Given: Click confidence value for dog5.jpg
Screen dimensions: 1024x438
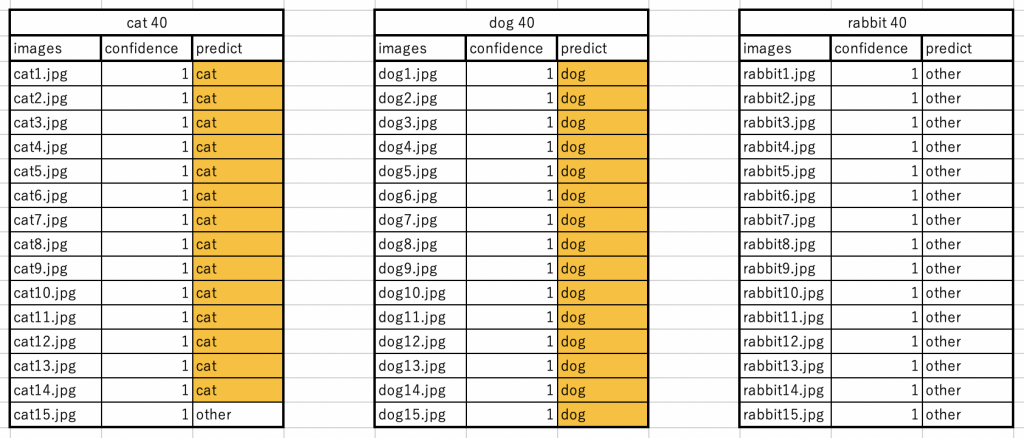Looking at the screenshot, I should pos(511,171).
